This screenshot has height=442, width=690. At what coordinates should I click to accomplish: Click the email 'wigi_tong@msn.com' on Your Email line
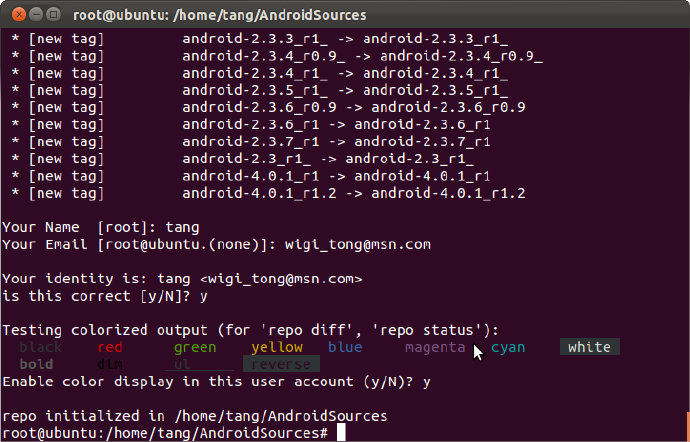pos(358,245)
